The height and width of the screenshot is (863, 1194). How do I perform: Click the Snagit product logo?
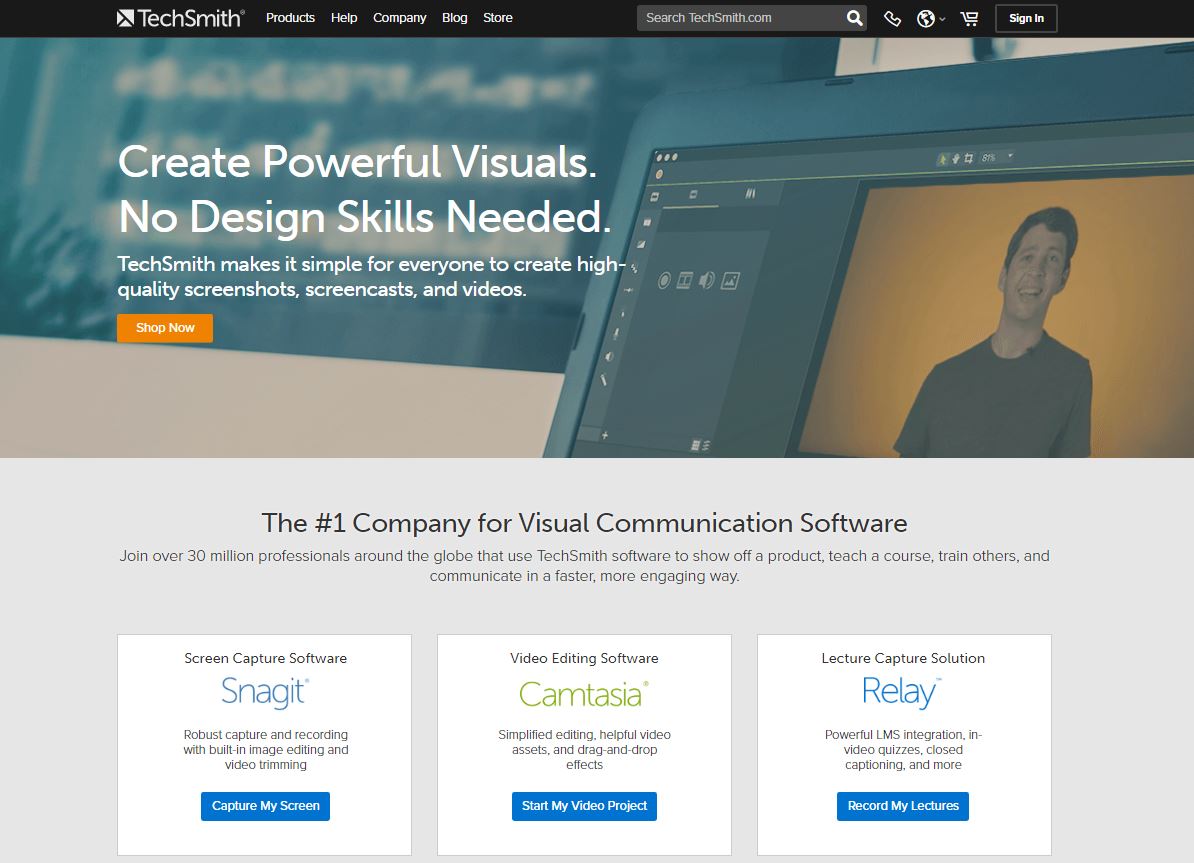tap(265, 692)
